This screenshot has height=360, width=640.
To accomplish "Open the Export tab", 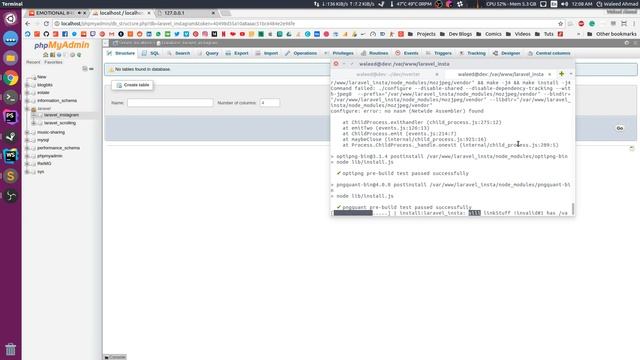I will 237,53.
